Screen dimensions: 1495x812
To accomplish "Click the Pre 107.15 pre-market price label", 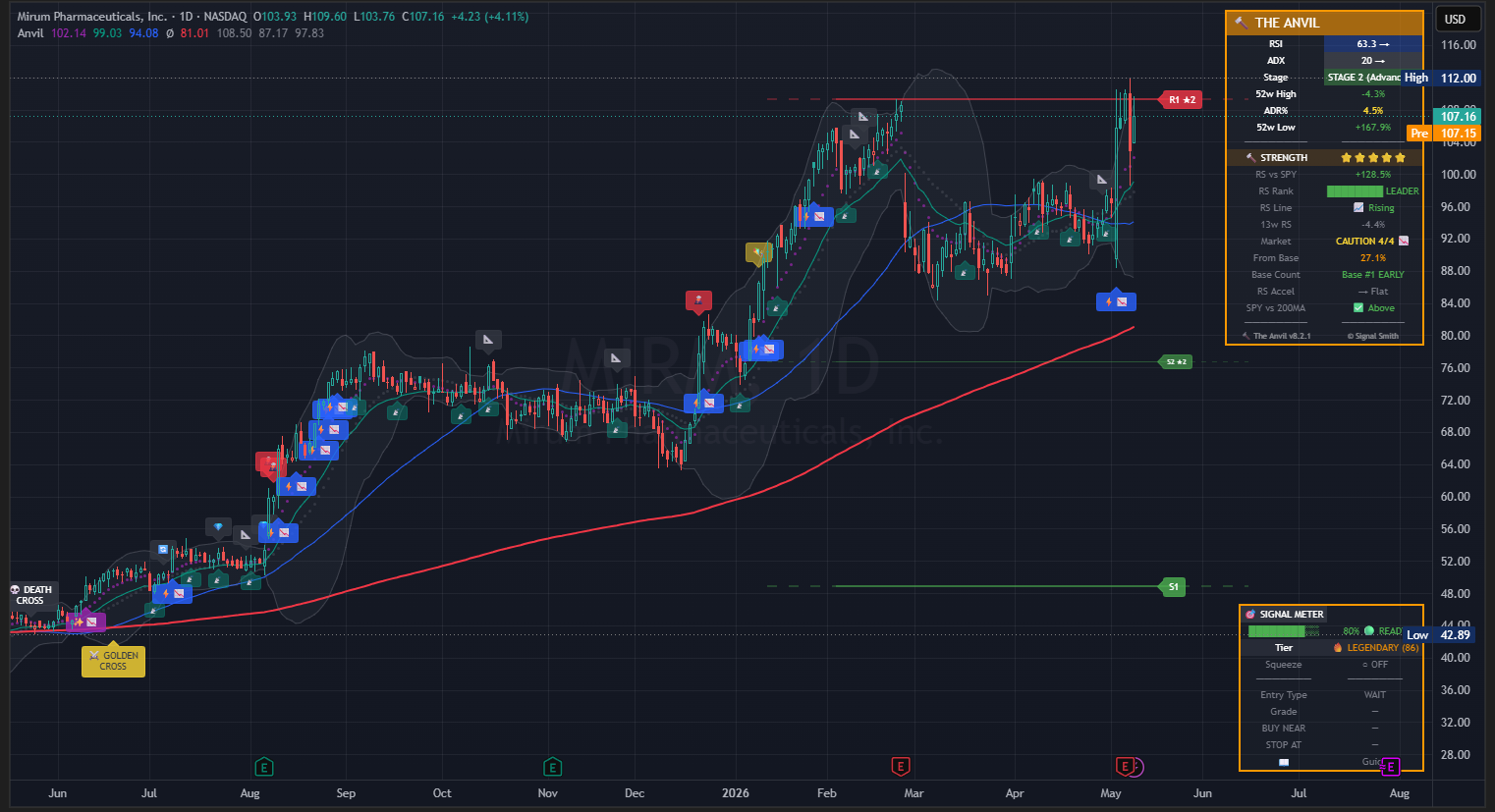I will pos(1445,134).
